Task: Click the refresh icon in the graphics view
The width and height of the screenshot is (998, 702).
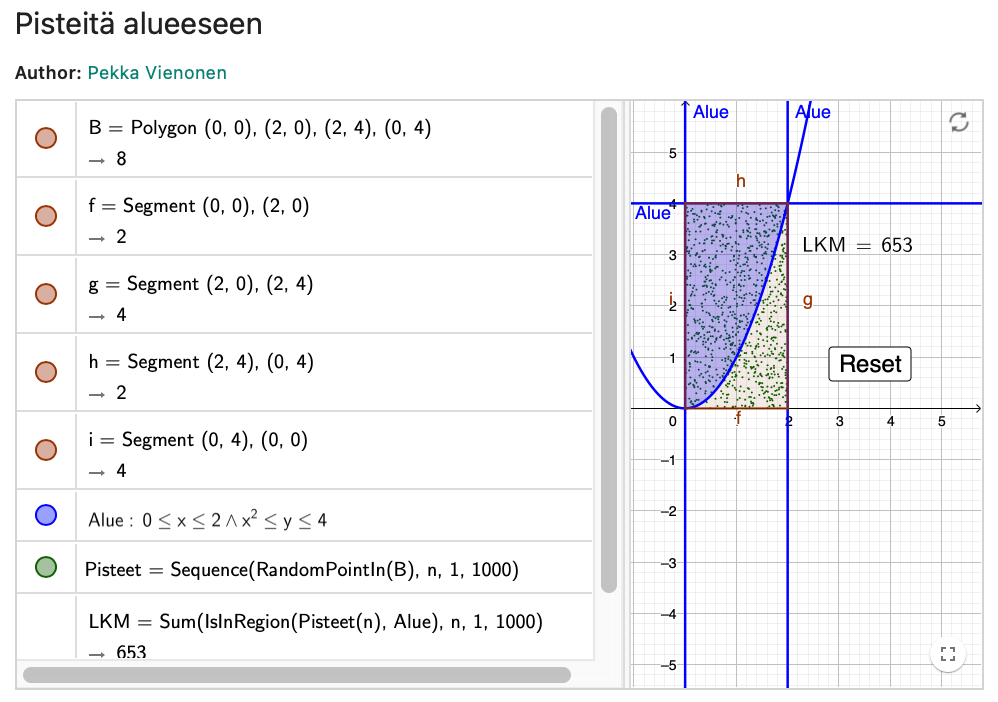Action: (958, 122)
